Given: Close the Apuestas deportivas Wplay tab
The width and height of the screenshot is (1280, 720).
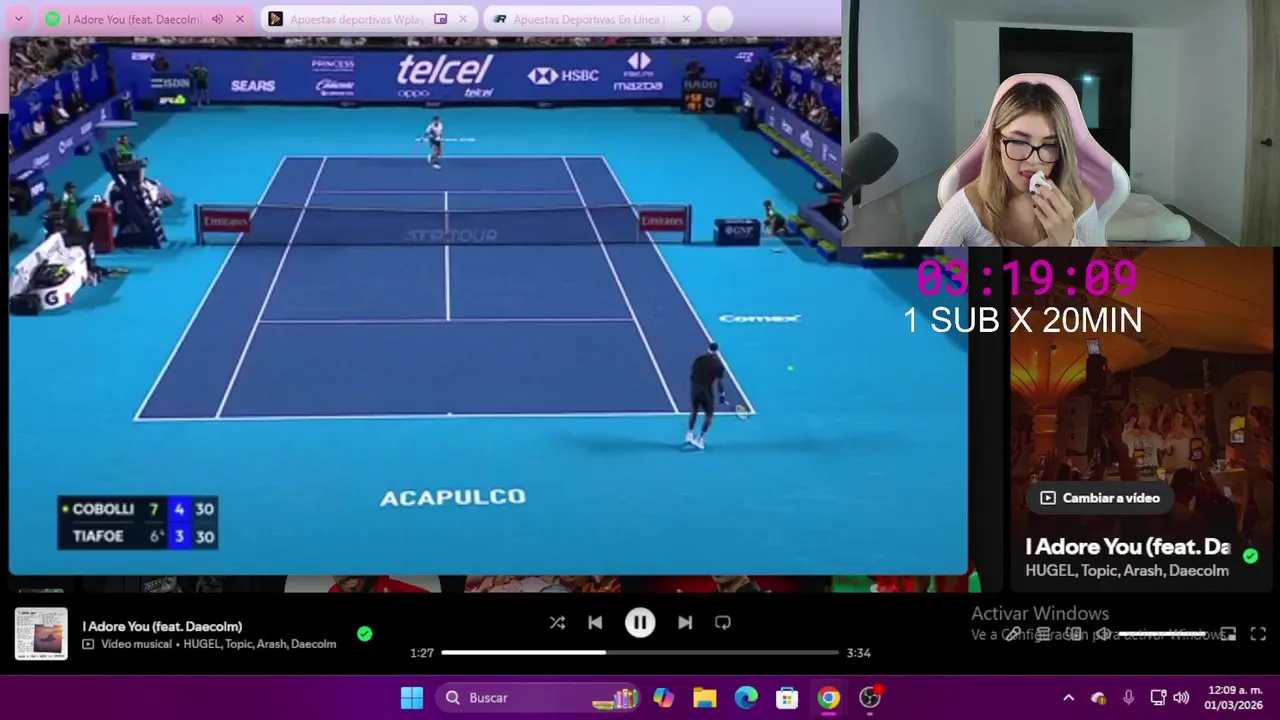Looking at the screenshot, I should click(x=464, y=19).
